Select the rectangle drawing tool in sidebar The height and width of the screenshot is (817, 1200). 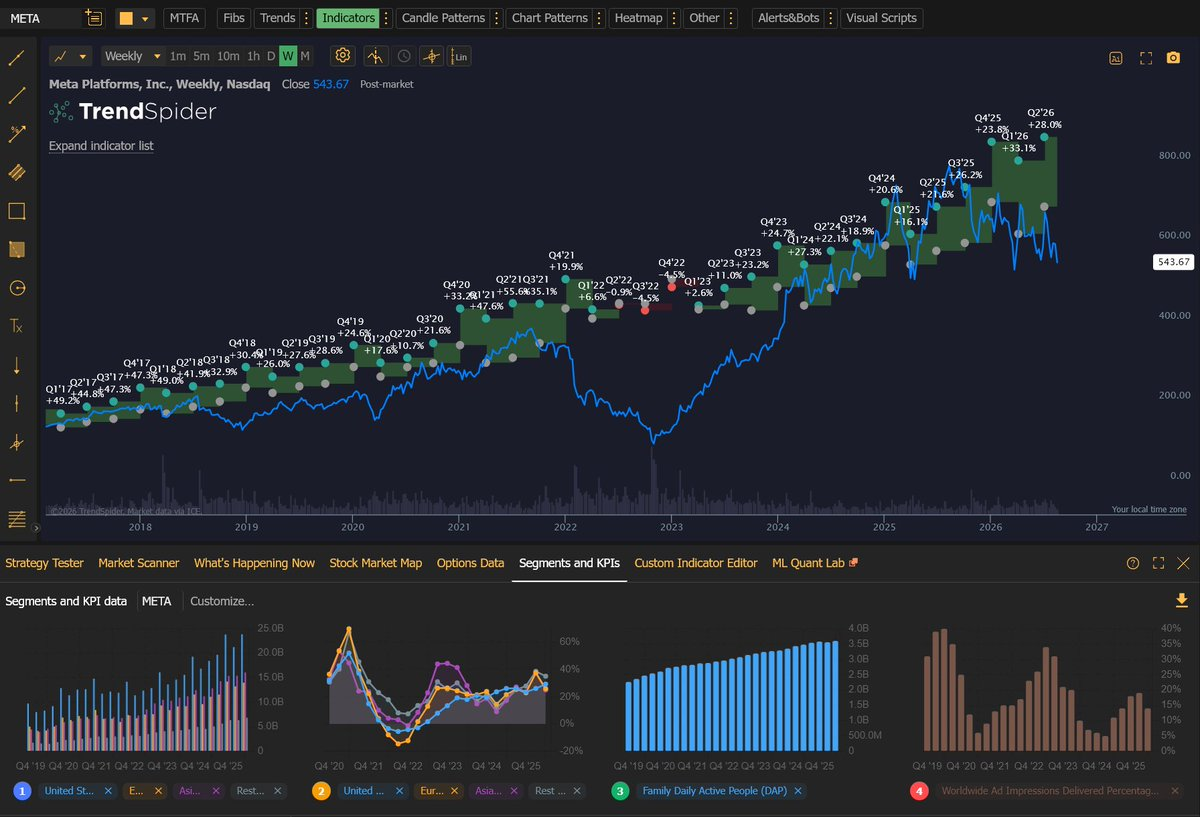coord(16,211)
